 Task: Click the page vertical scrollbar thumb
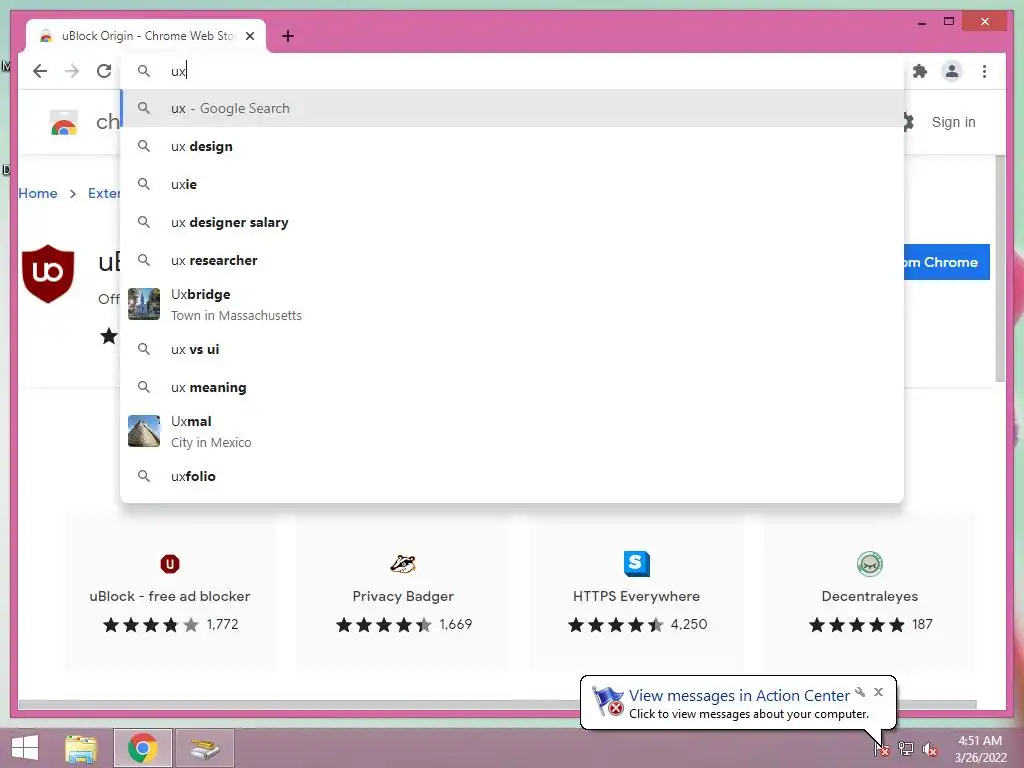(x=1000, y=268)
